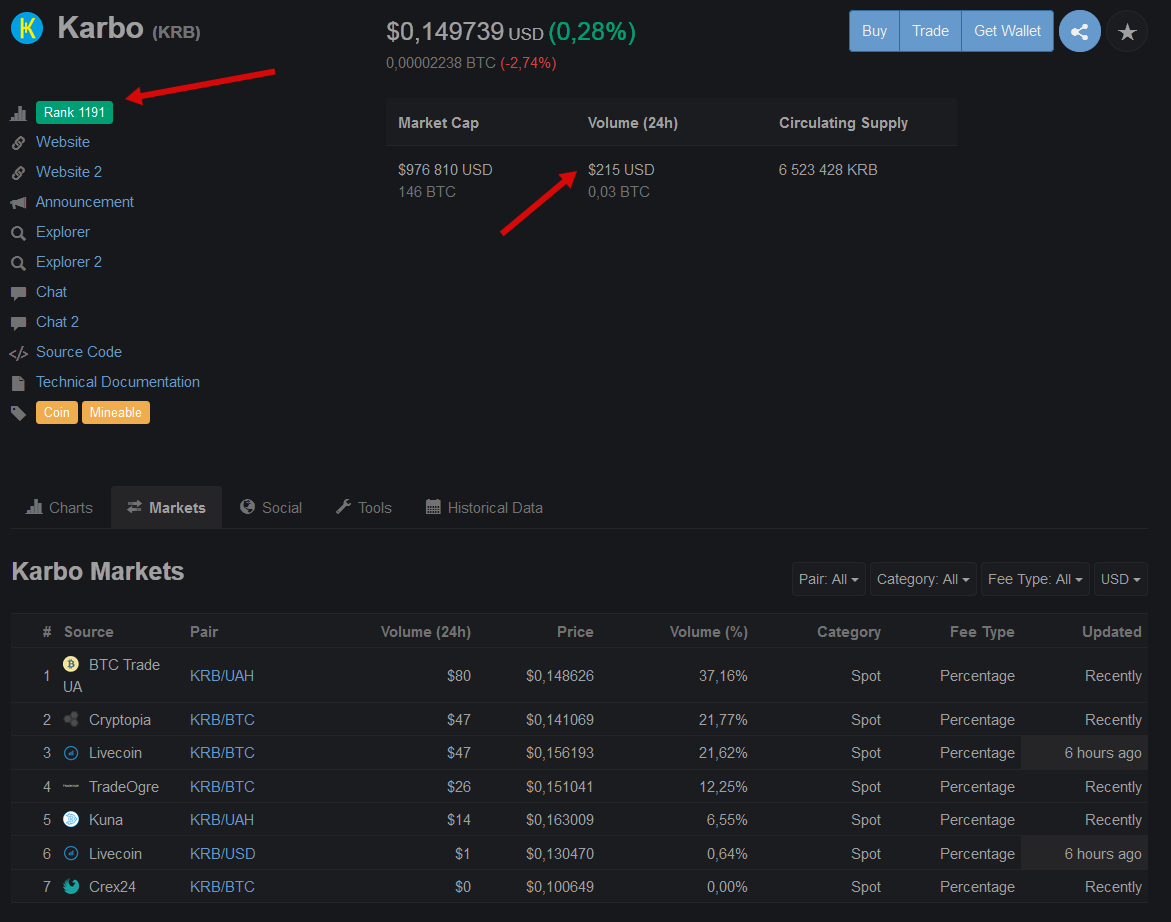The image size is (1171, 922).
Task: Open KRB/BTC pair for Crex24
Action: coord(222,887)
